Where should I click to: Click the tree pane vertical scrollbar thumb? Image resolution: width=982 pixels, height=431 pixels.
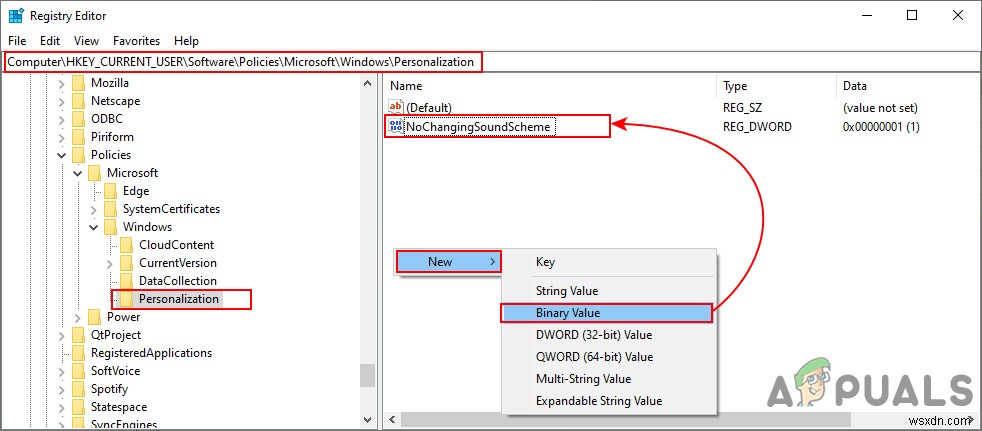coord(368,375)
